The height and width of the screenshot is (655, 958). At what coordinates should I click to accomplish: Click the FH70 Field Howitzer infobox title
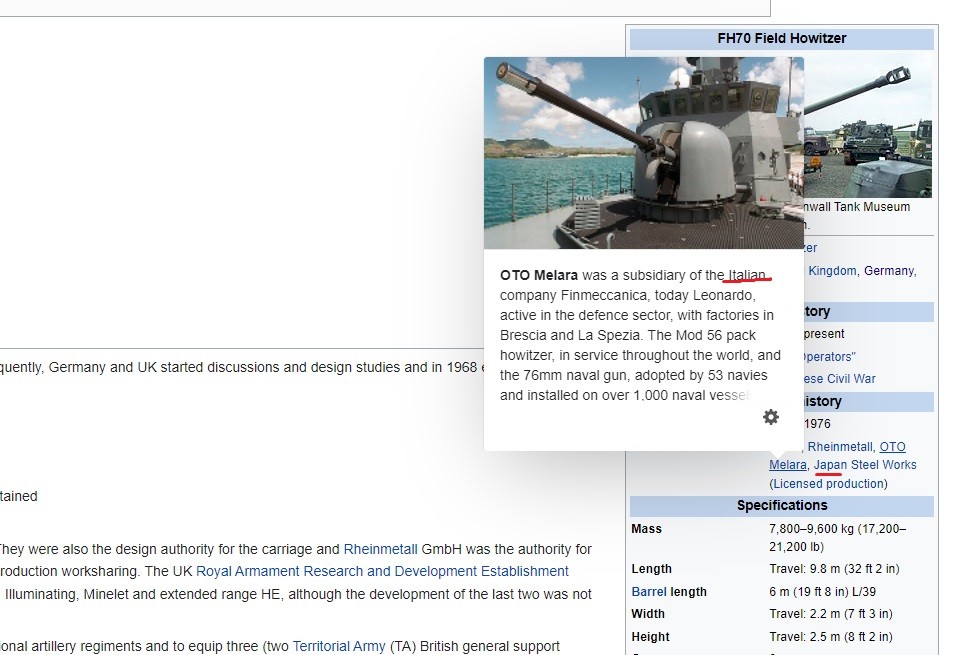coord(782,38)
